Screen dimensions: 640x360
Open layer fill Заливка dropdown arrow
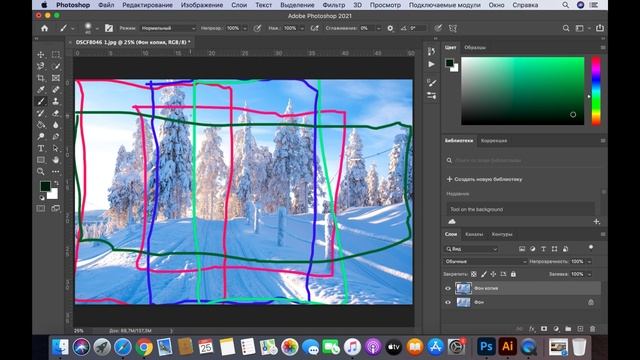pyautogui.click(x=589, y=274)
